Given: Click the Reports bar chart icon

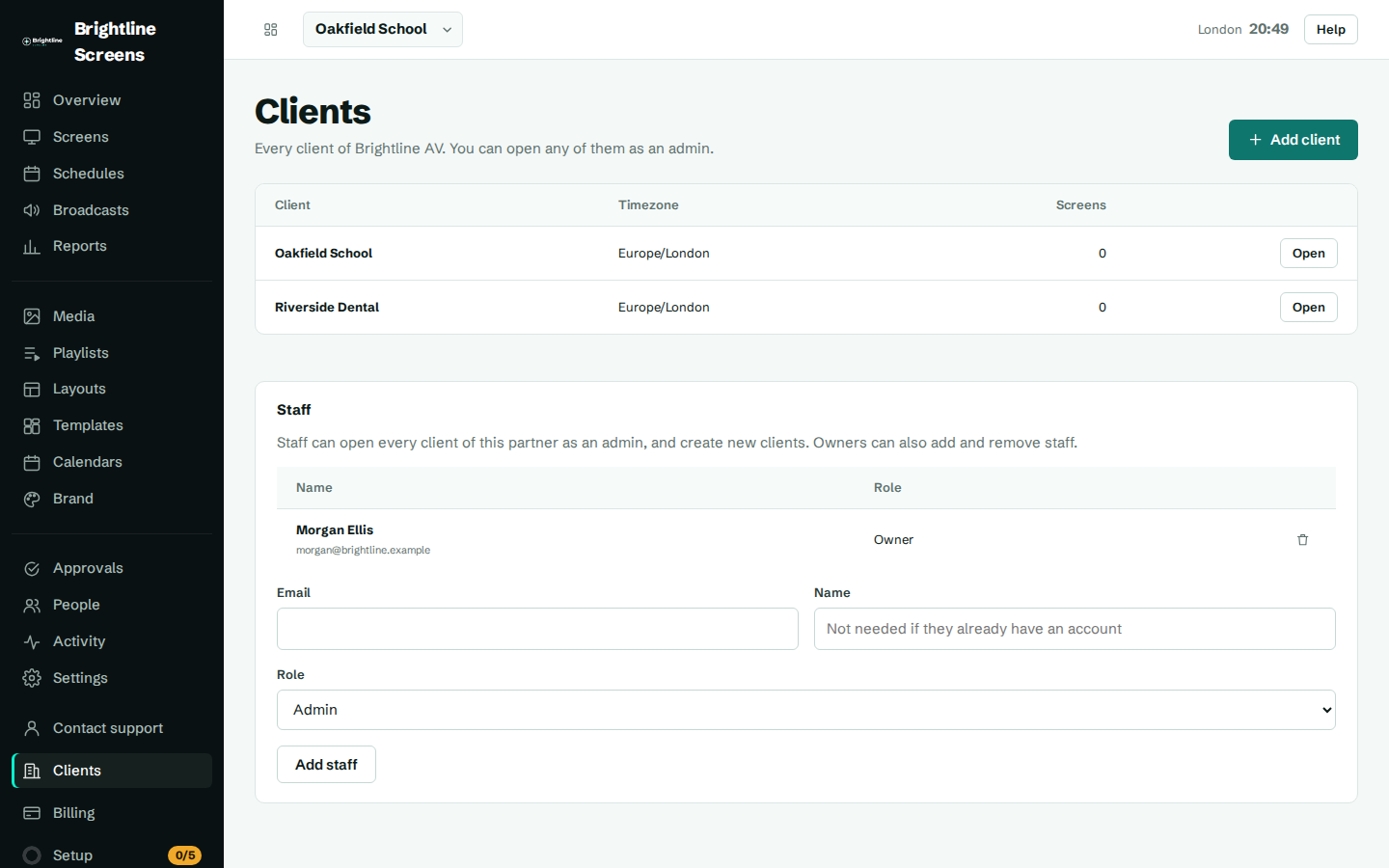Looking at the screenshot, I should [32, 246].
